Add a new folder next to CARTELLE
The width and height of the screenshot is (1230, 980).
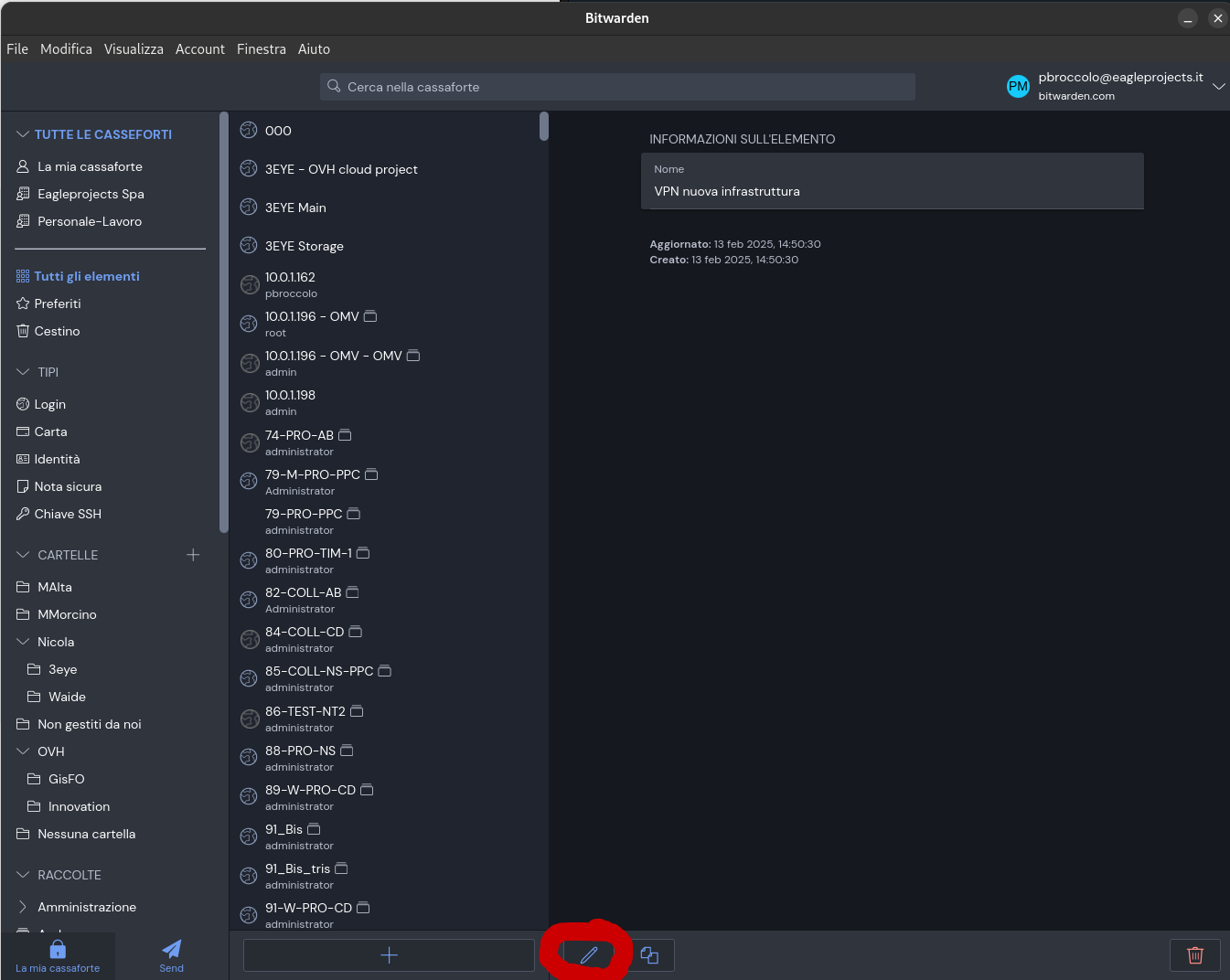point(193,555)
